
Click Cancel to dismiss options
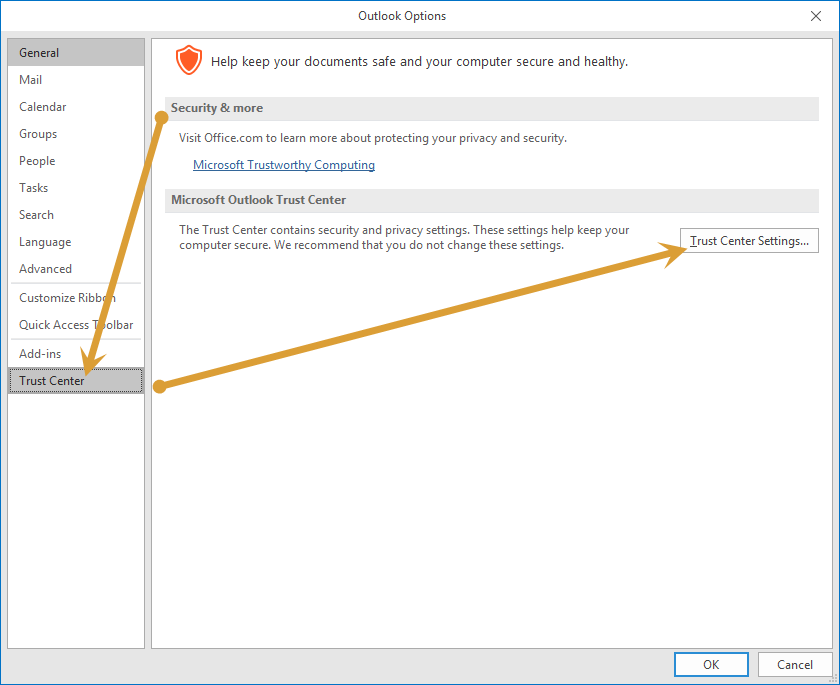pos(794,665)
